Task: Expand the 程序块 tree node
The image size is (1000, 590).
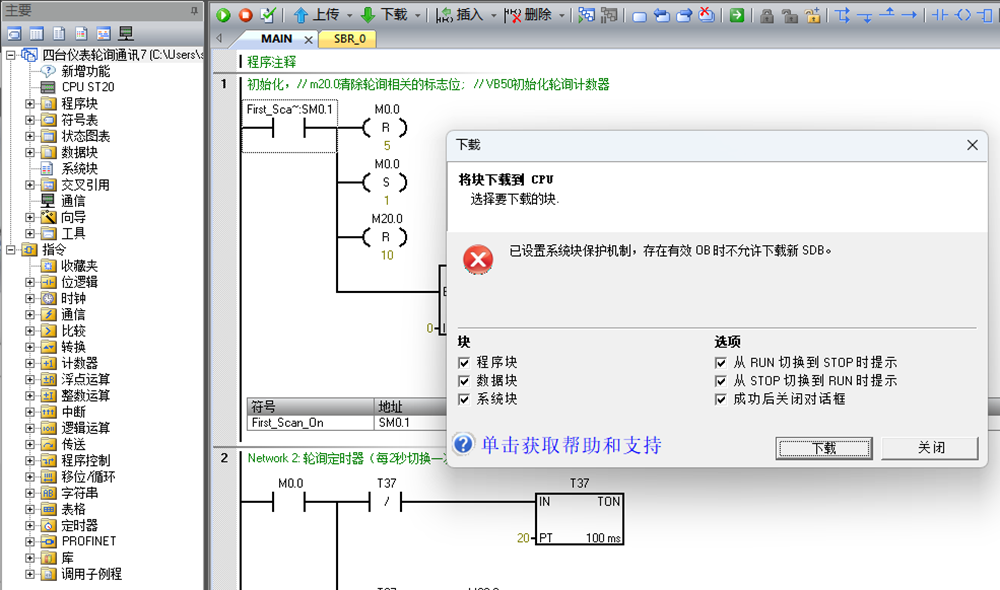Action: 30,103
